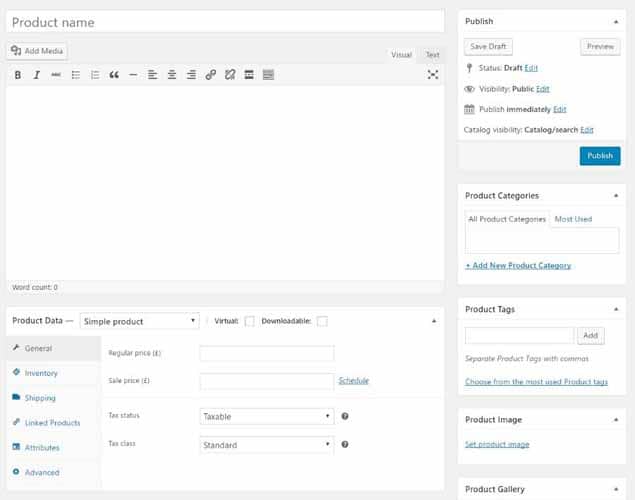Screen dimensions: 635x500
Task: Click the blue Publish button
Action: click(x=600, y=156)
